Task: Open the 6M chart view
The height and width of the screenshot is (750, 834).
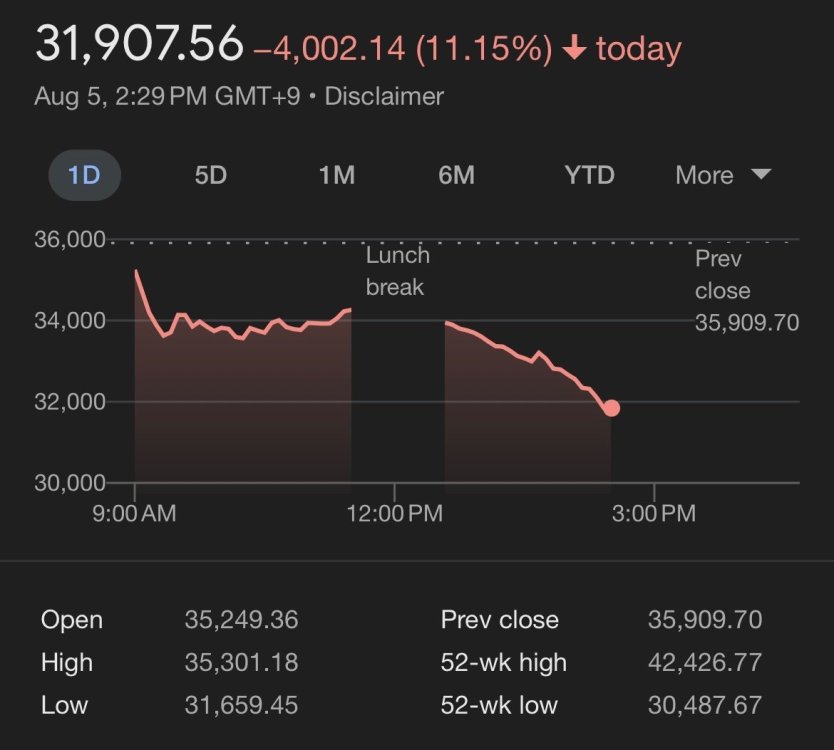Action: [x=456, y=176]
